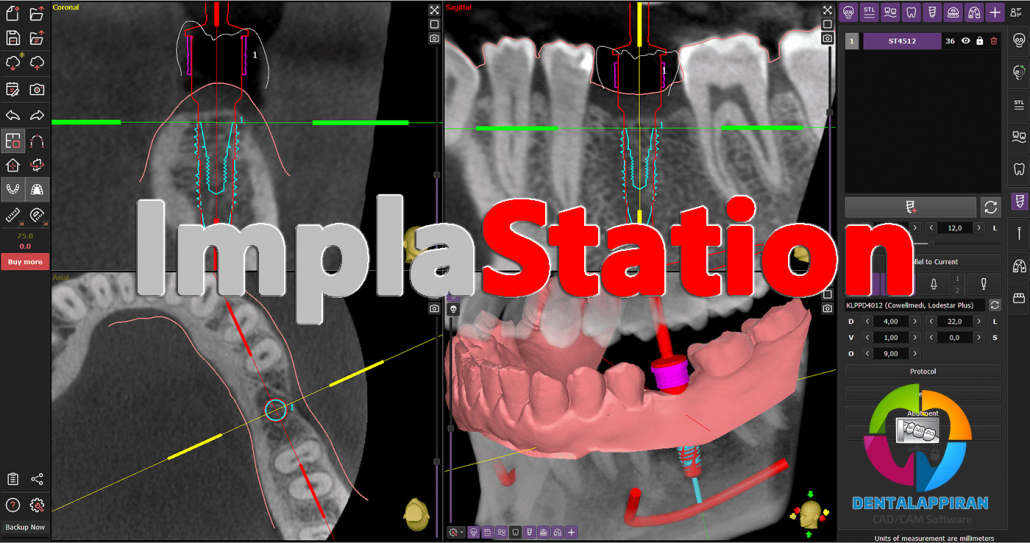
Task: Reset view with home icon
Action: pyautogui.click(x=12, y=165)
